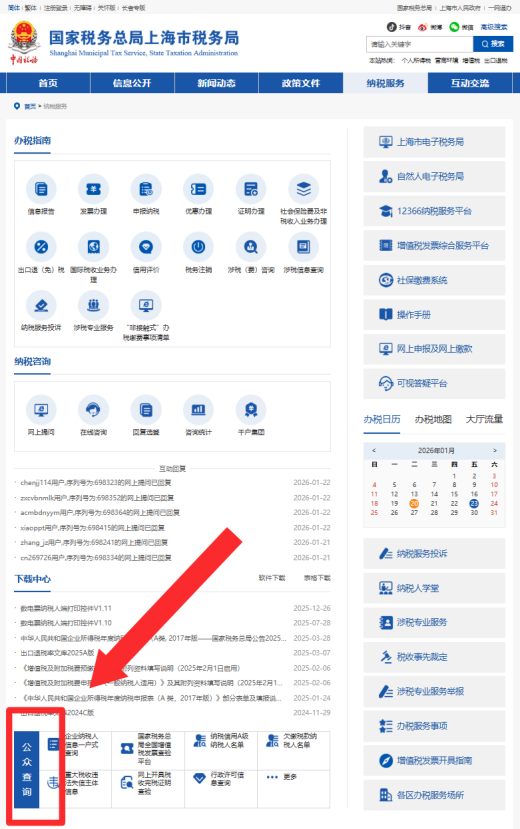Open the 千户集团 icon

250,410
